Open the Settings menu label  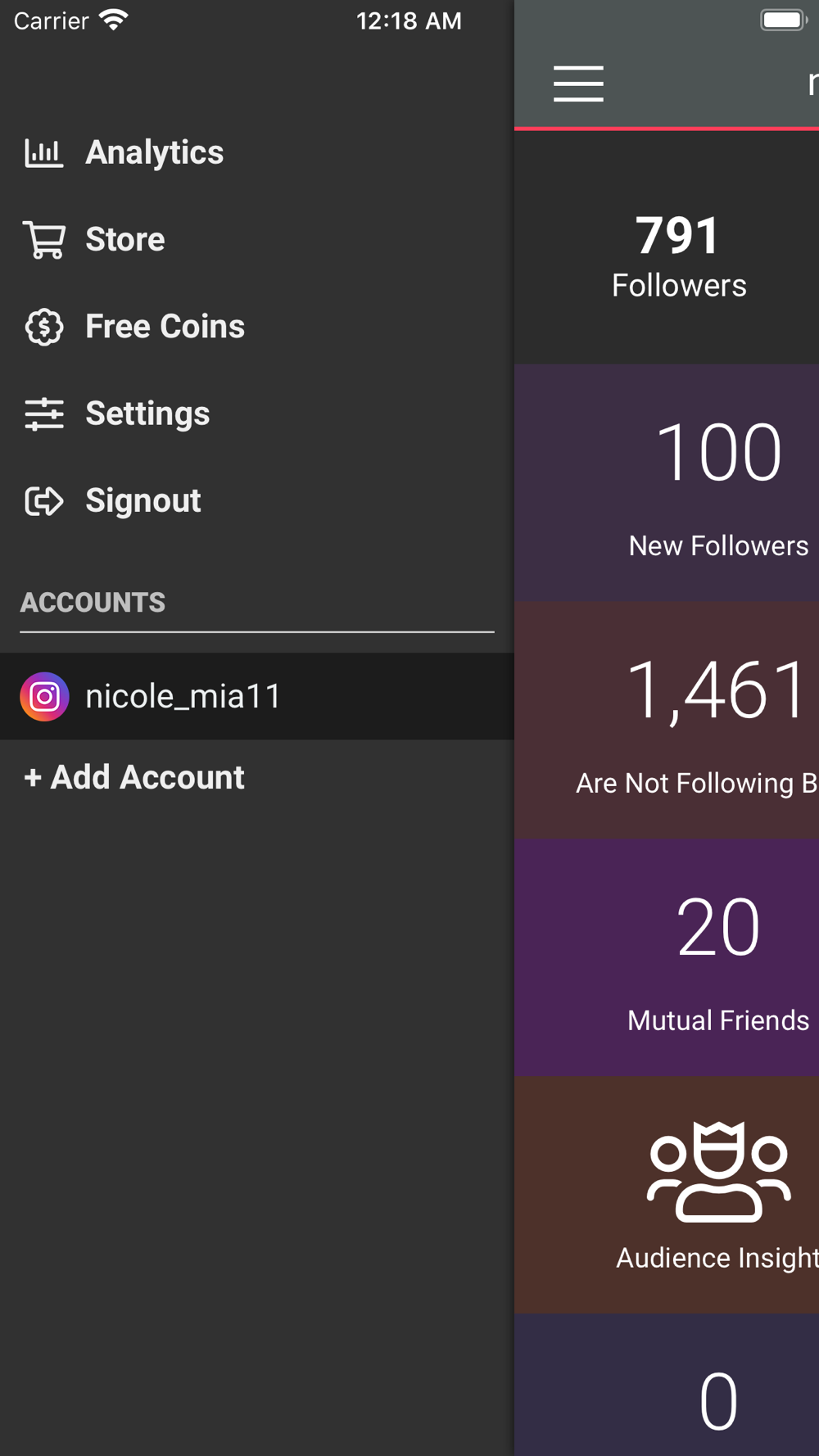click(147, 414)
